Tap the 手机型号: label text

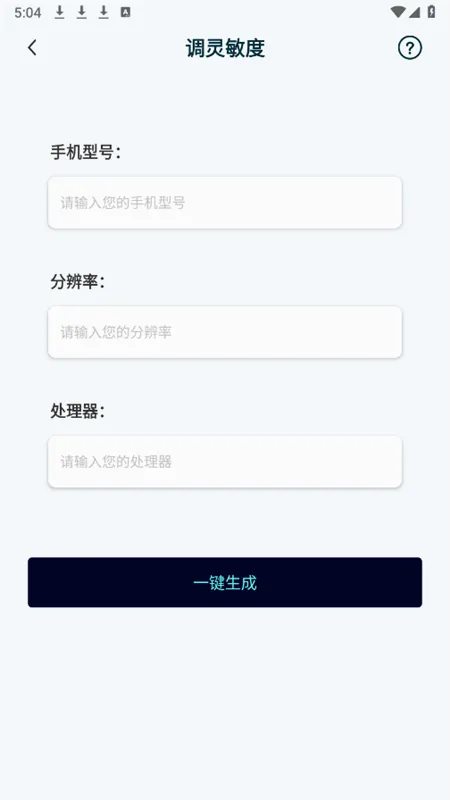[85, 152]
